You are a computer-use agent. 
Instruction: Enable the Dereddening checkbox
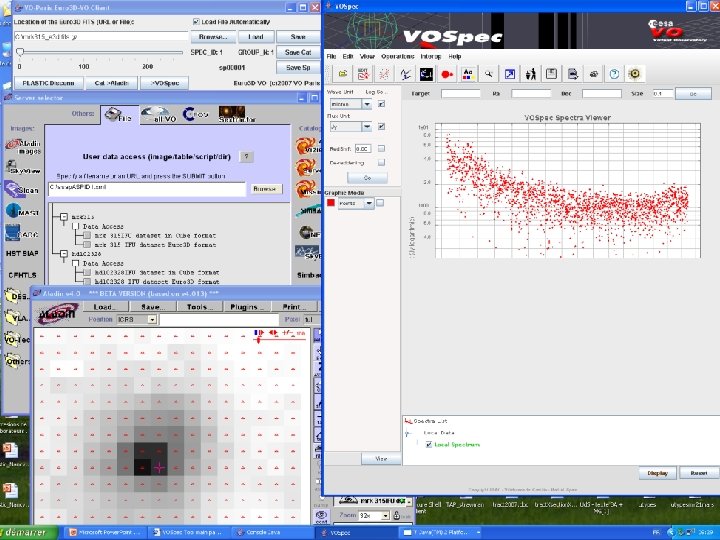pyautogui.click(x=381, y=163)
